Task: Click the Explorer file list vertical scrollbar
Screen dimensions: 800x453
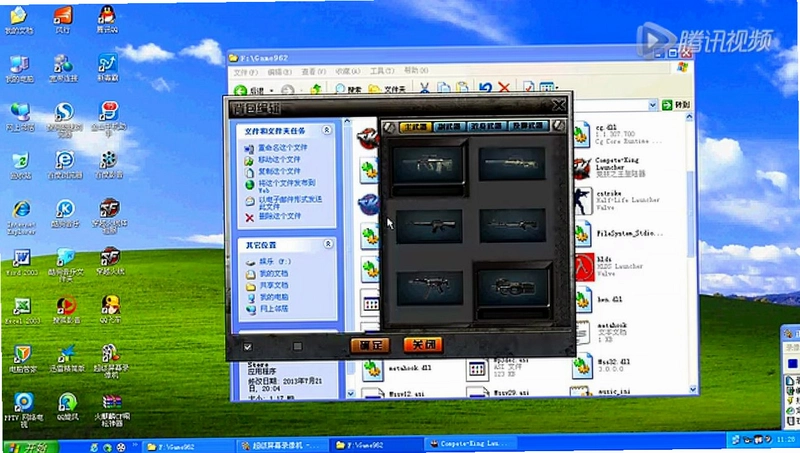Action: 689,253
